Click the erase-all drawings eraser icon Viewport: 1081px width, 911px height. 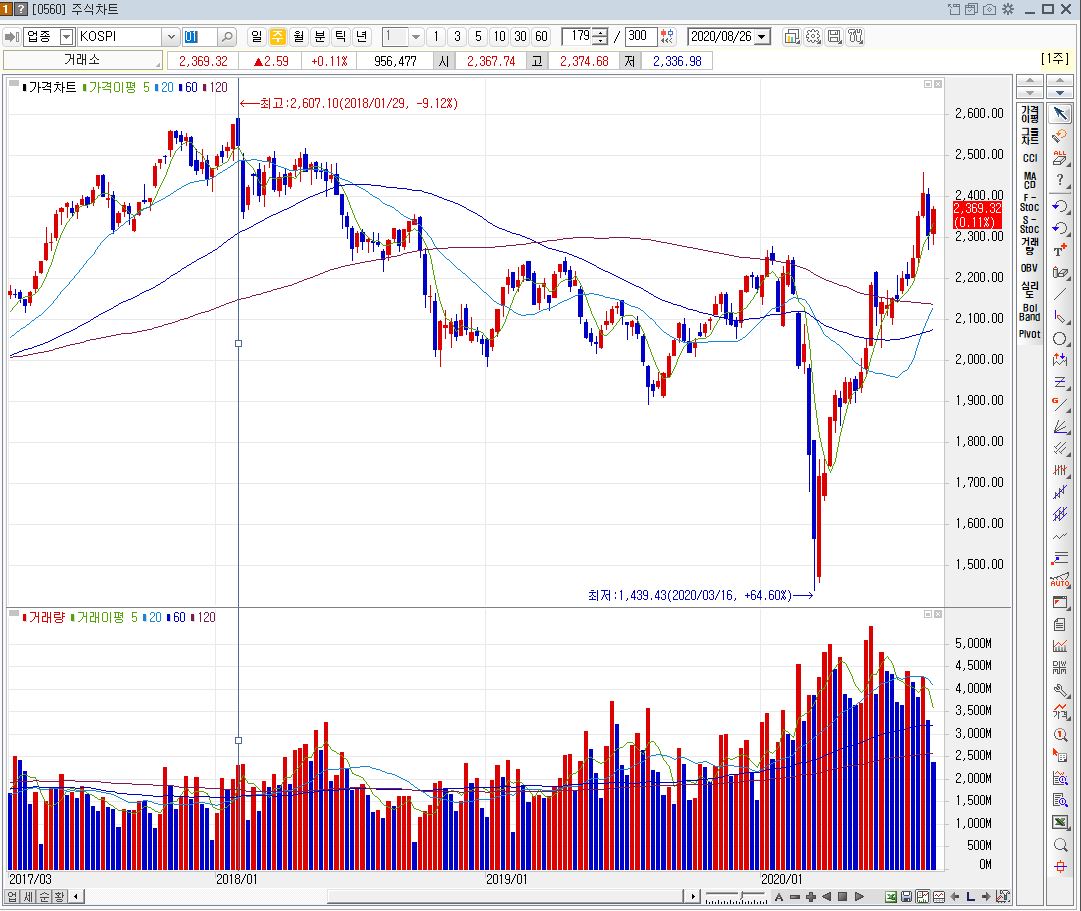pyautogui.click(x=1058, y=159)
